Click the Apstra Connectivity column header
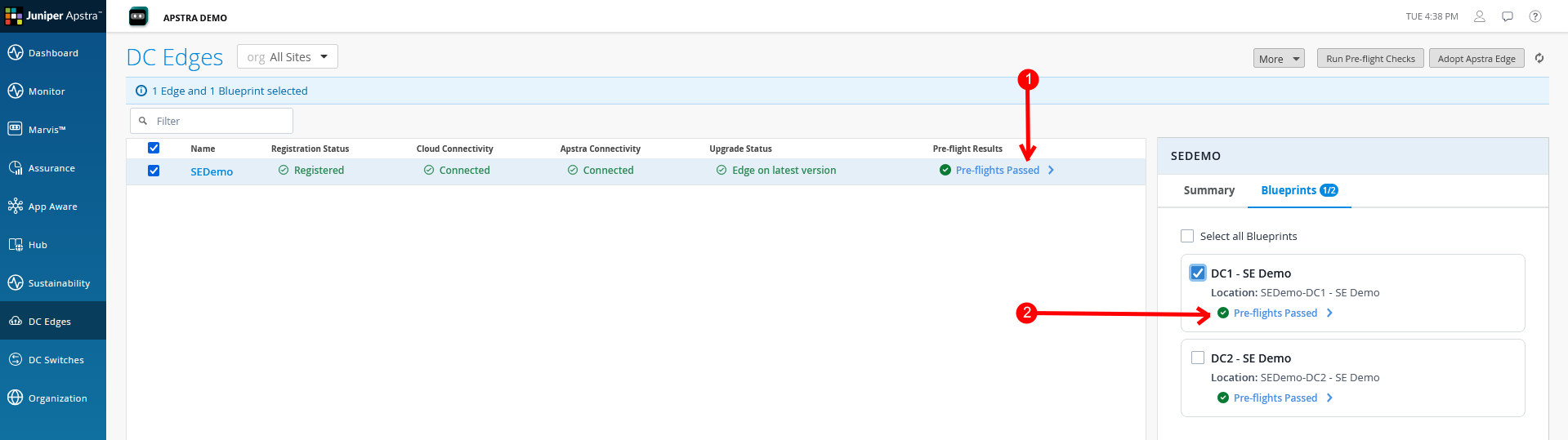Viewport: 1568px width, 440px height. [x=600, y=149]
